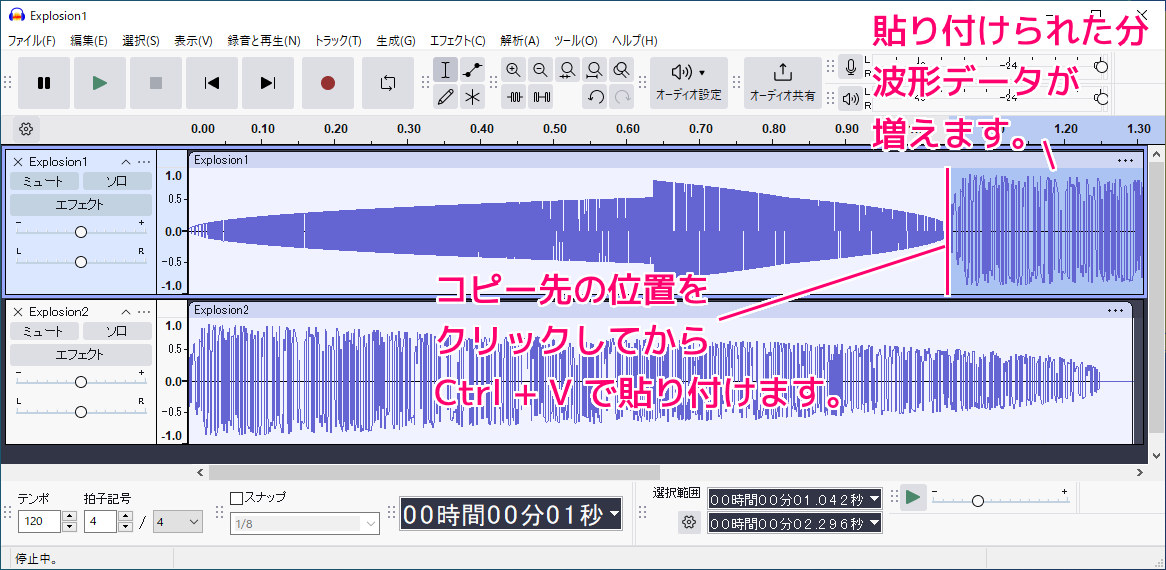Mute the Explosion1 track
This screenshot has height=570, width=1166.
[x=43, y=181]
